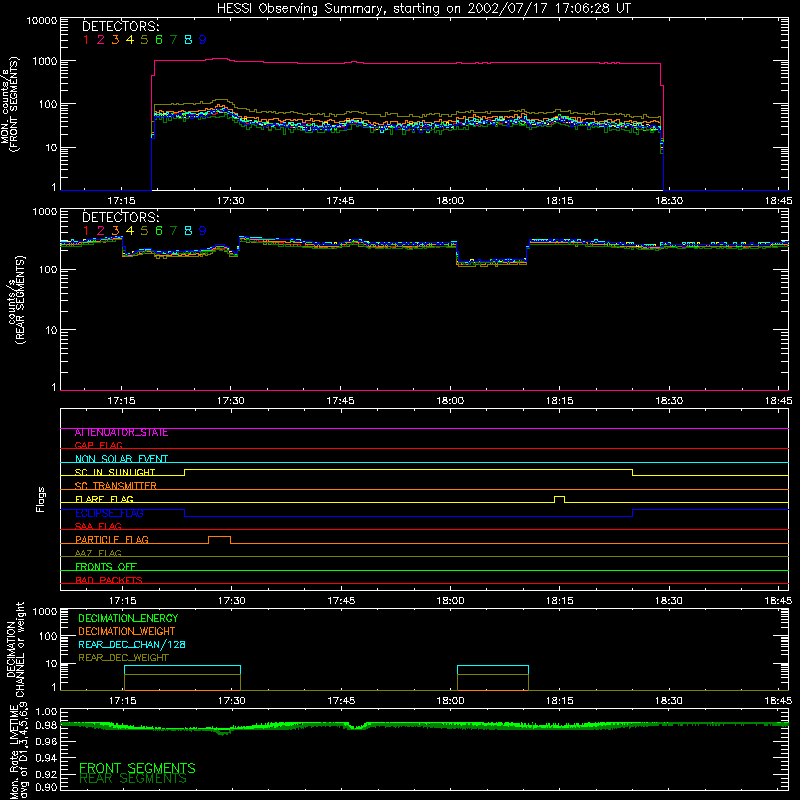Select detector 7 in rear segments legend

[x=173, y=231]
